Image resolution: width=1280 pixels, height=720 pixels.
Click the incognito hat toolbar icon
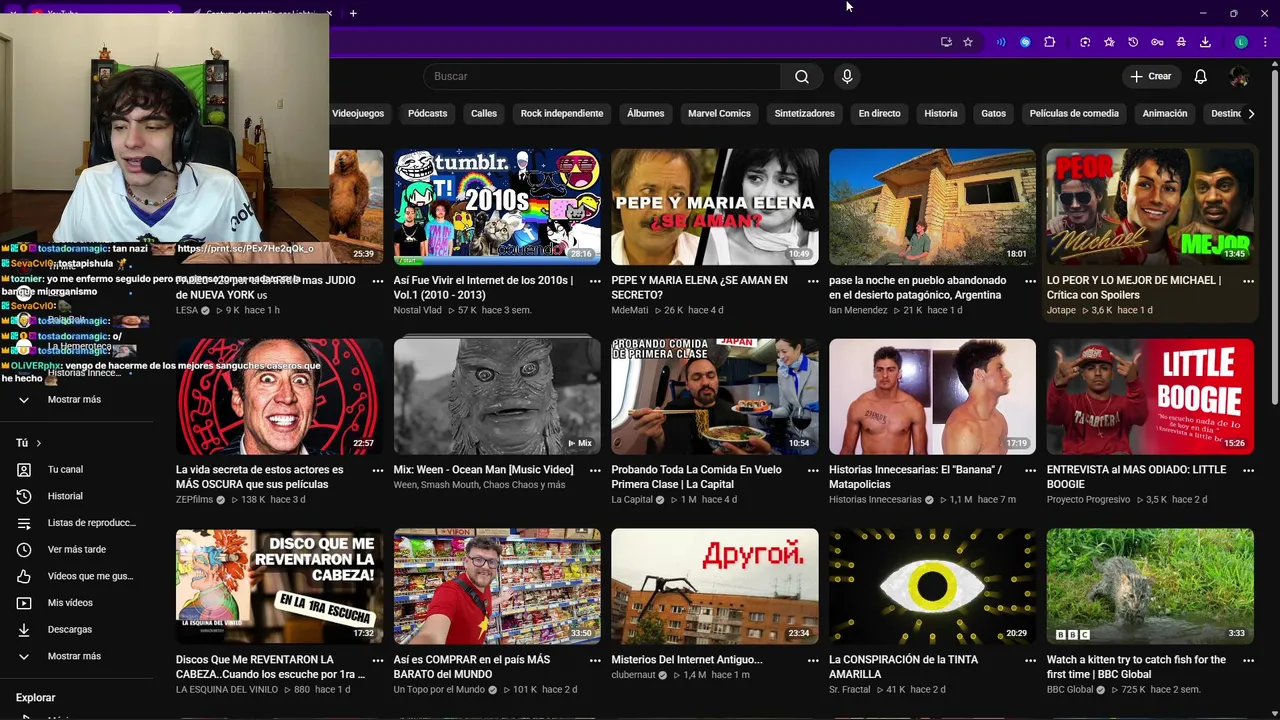(1181, 42)
